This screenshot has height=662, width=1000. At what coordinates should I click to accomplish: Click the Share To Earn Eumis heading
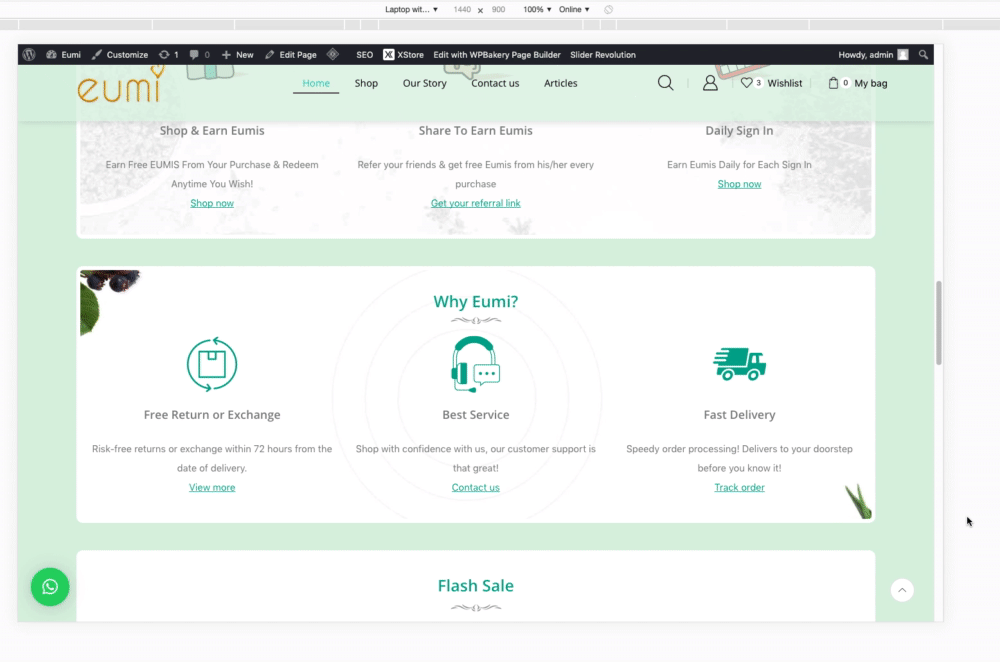pos(475,130)
